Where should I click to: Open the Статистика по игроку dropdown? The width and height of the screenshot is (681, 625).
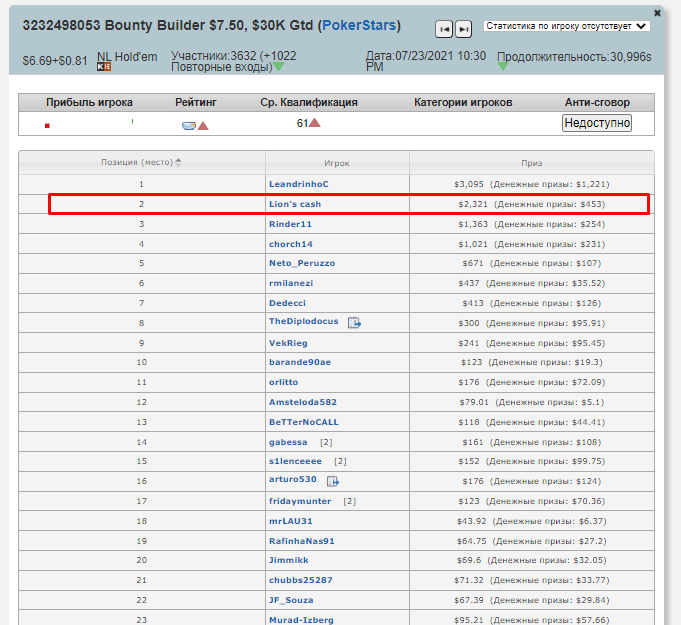pos(566,26)
